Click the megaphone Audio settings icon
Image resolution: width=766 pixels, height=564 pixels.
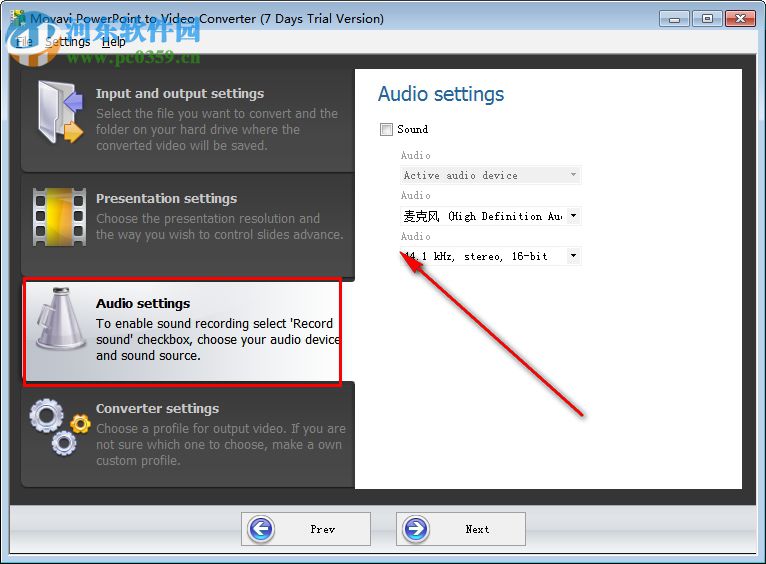click(62, 318)
